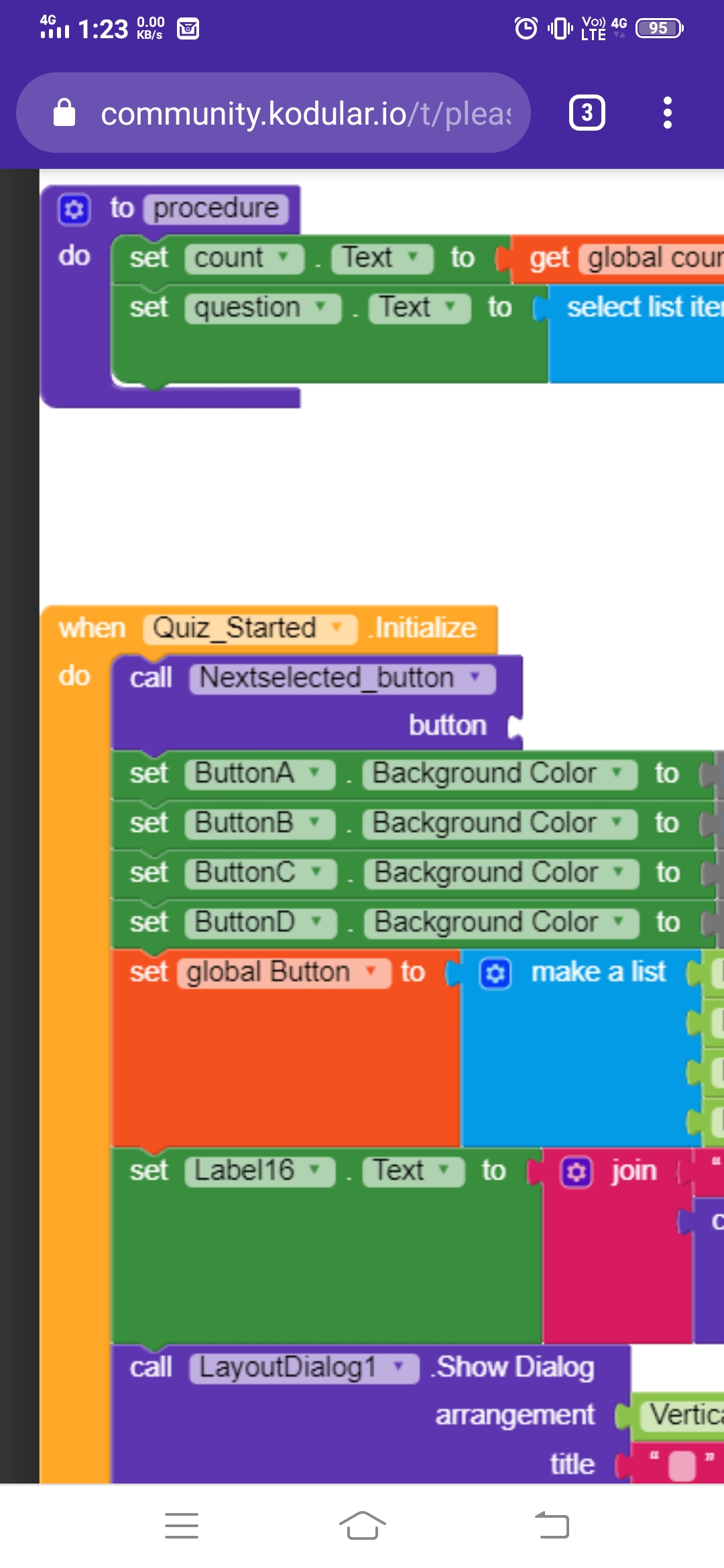The width and height of the screenshot is (724, 1568).
Task: Open the Text property dropdown for count
Action: tap(382, 259)
